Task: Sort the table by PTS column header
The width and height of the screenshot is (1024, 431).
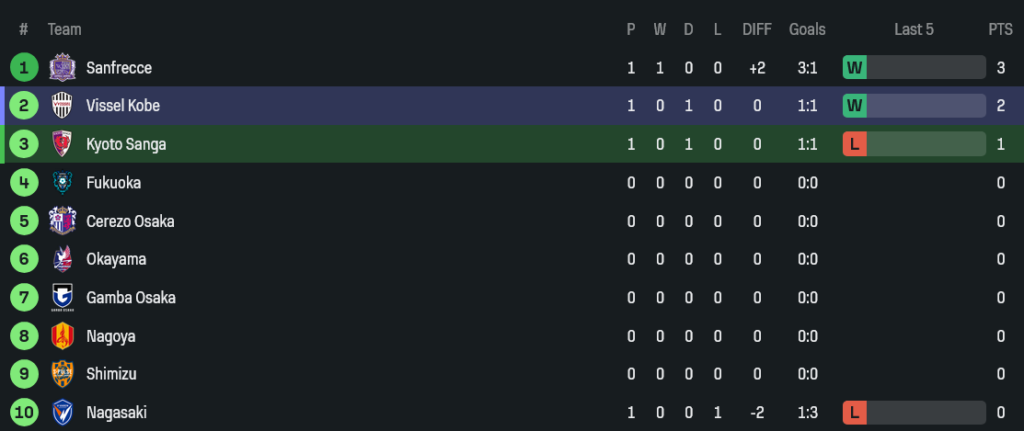Action: 1000,30
